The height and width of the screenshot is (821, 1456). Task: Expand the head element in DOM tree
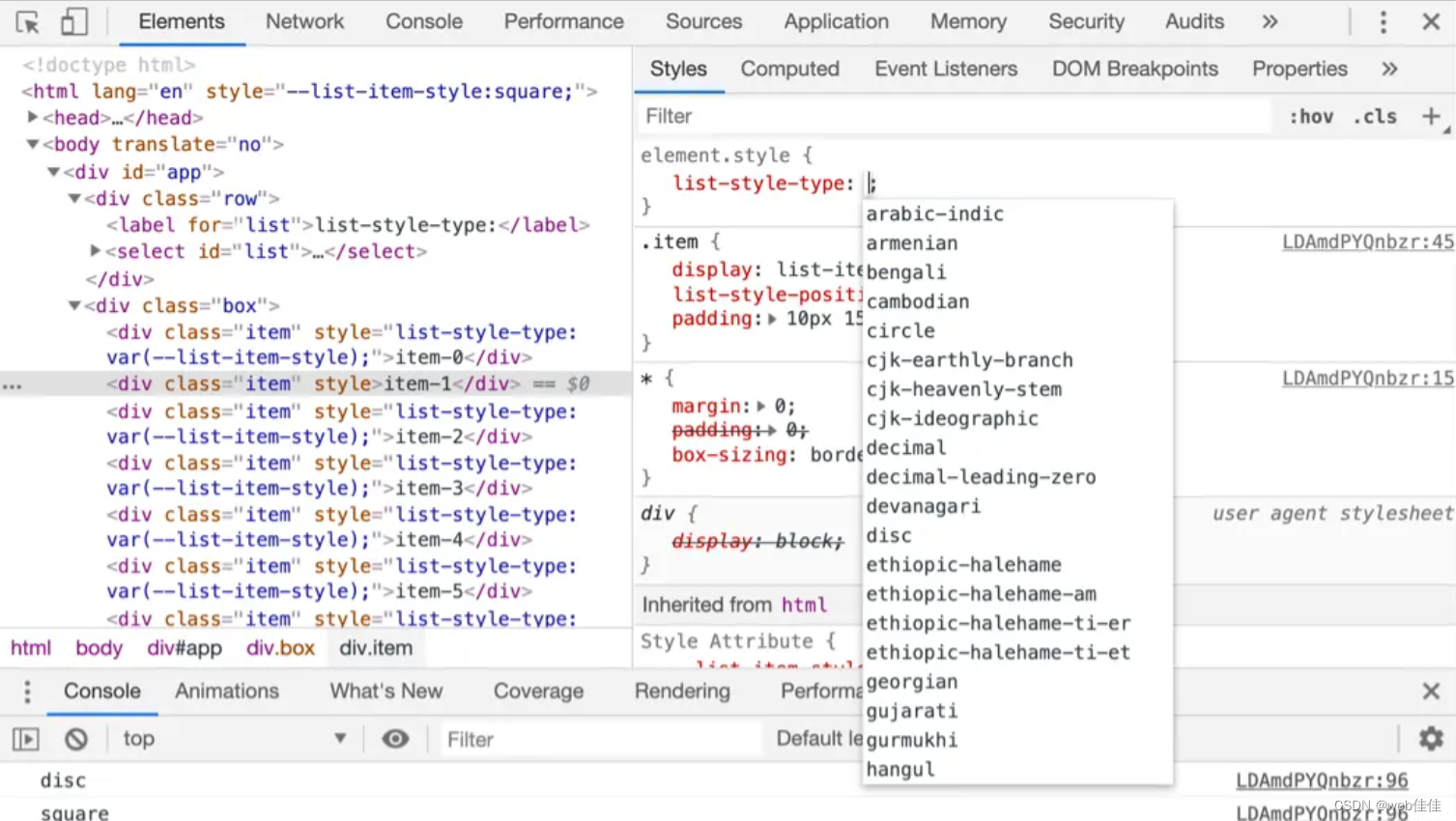32,117
